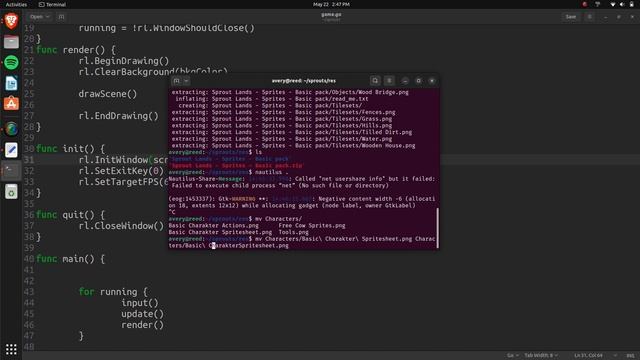Click 'Tools.png' in terminal listing

293,232
